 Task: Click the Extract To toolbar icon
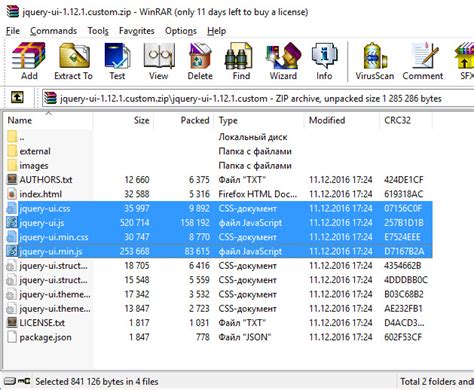coord(74,61)
